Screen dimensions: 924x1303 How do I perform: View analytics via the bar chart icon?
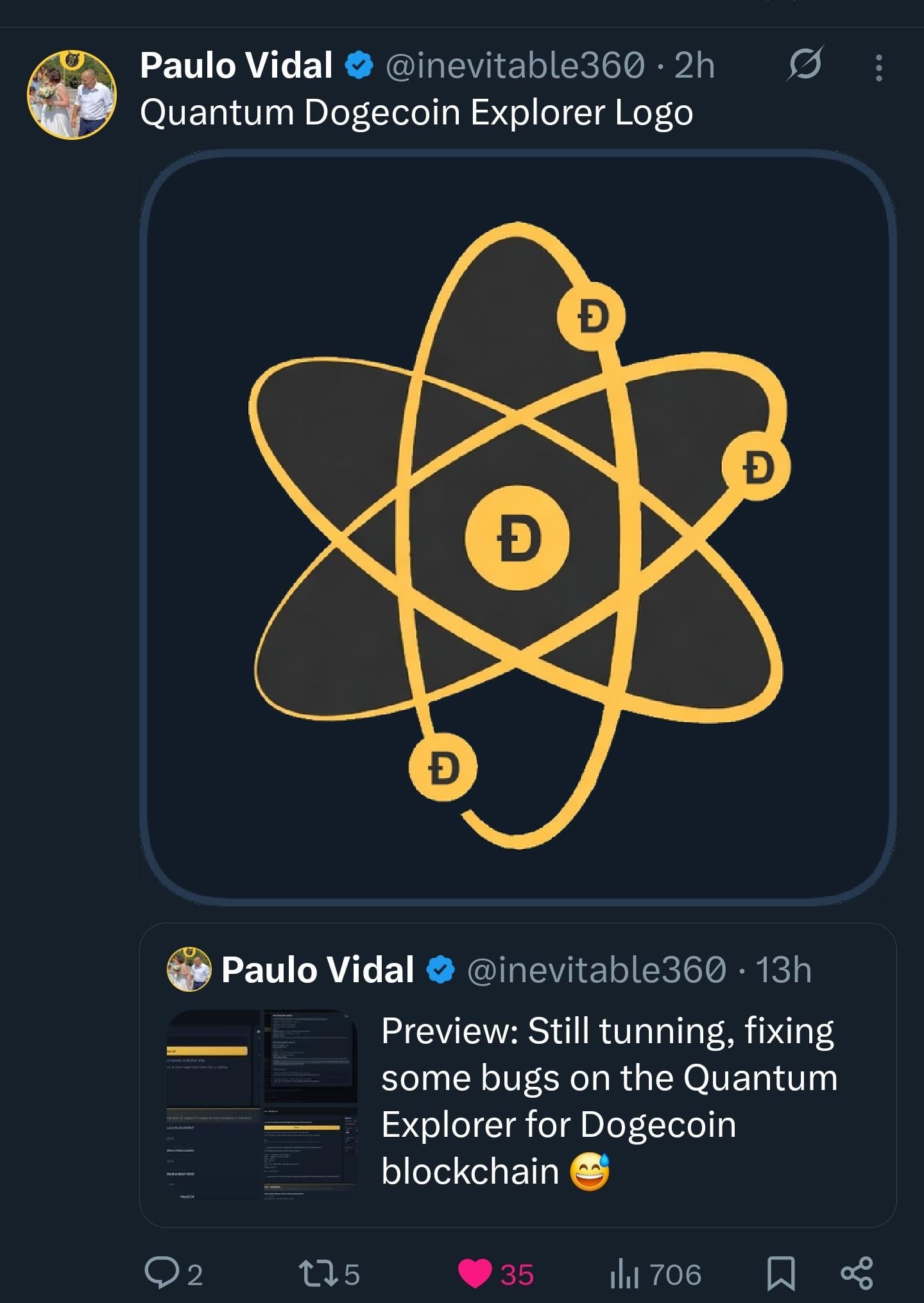point(624,1274)
